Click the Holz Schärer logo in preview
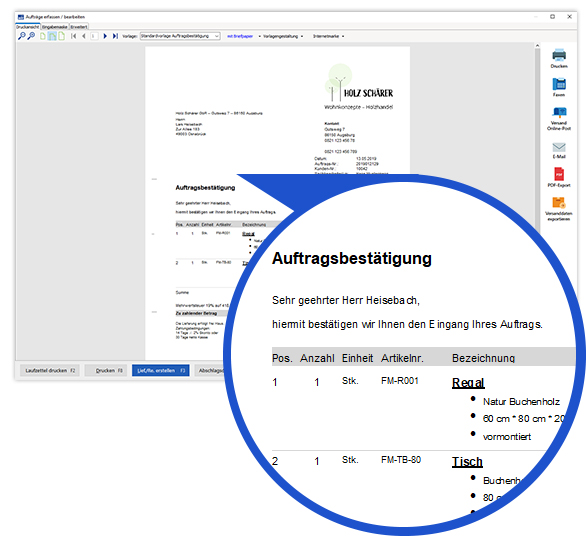The image size is (586, 540). point(358,87)
